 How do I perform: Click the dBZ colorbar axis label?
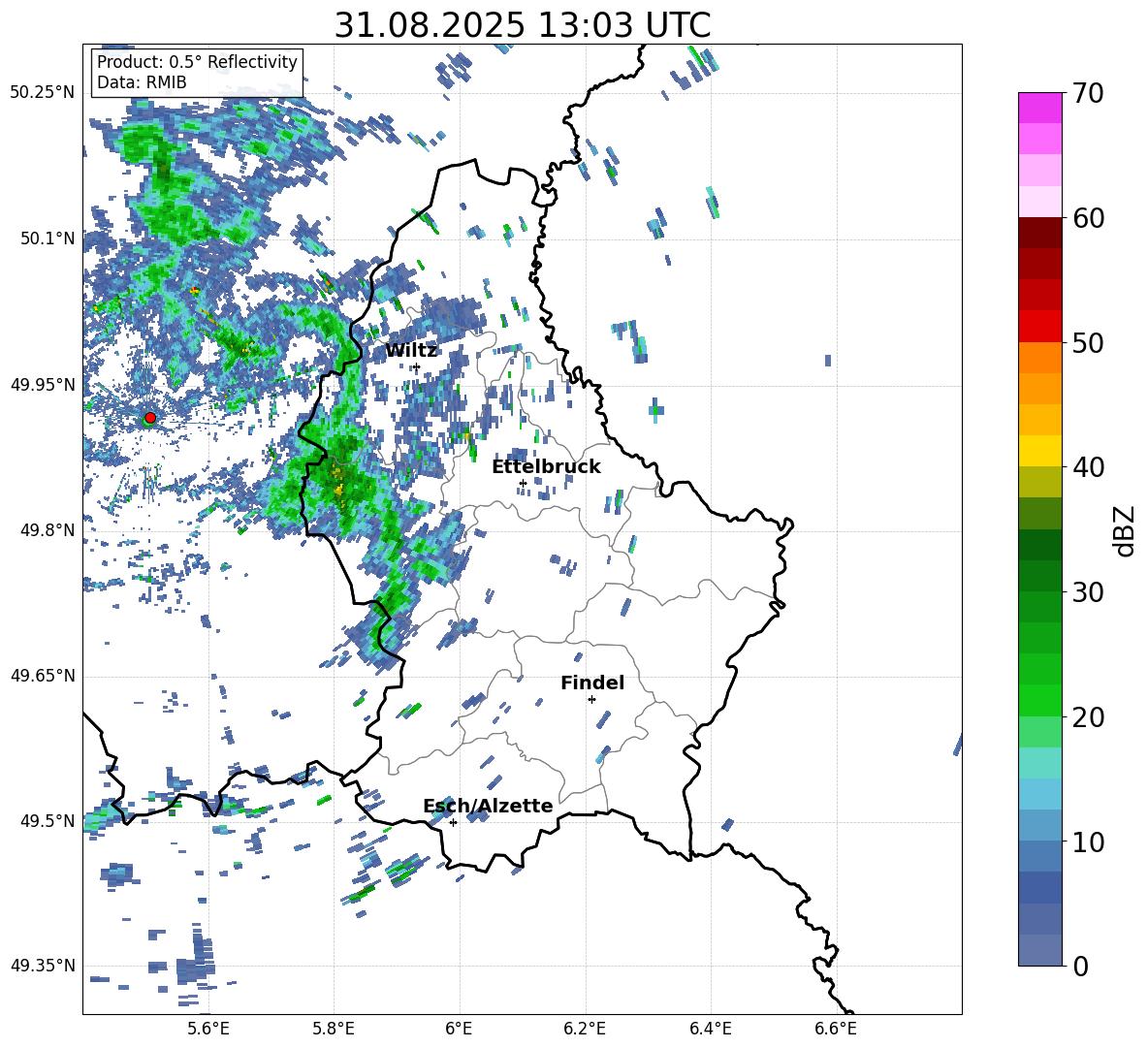click(x=1126, y=530)
